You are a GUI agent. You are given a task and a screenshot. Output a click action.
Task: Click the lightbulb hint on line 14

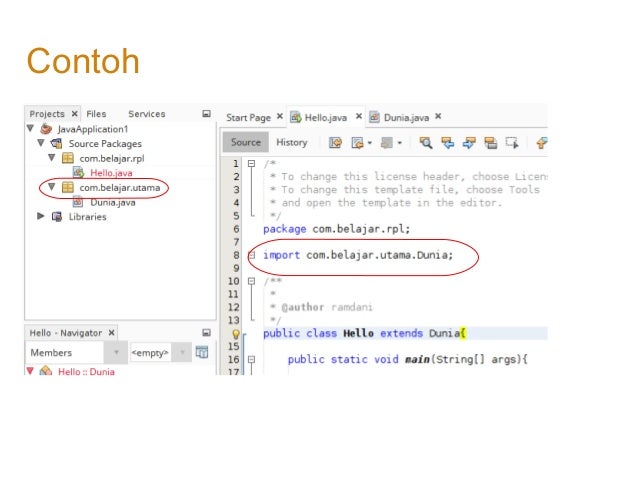coord(236,334)
